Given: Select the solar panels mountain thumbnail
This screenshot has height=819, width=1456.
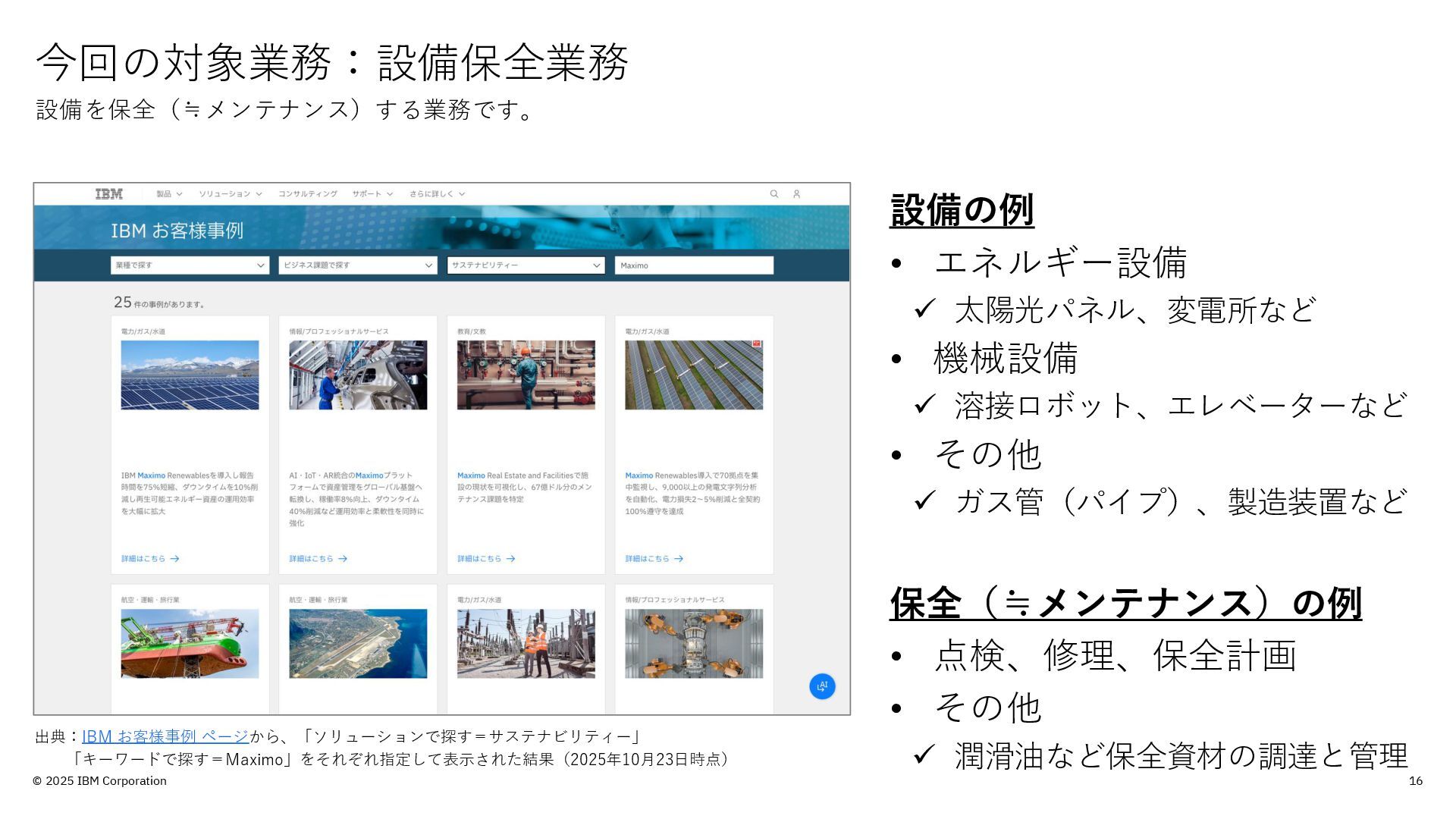Looking at the screenshot, I should point(190,375).
